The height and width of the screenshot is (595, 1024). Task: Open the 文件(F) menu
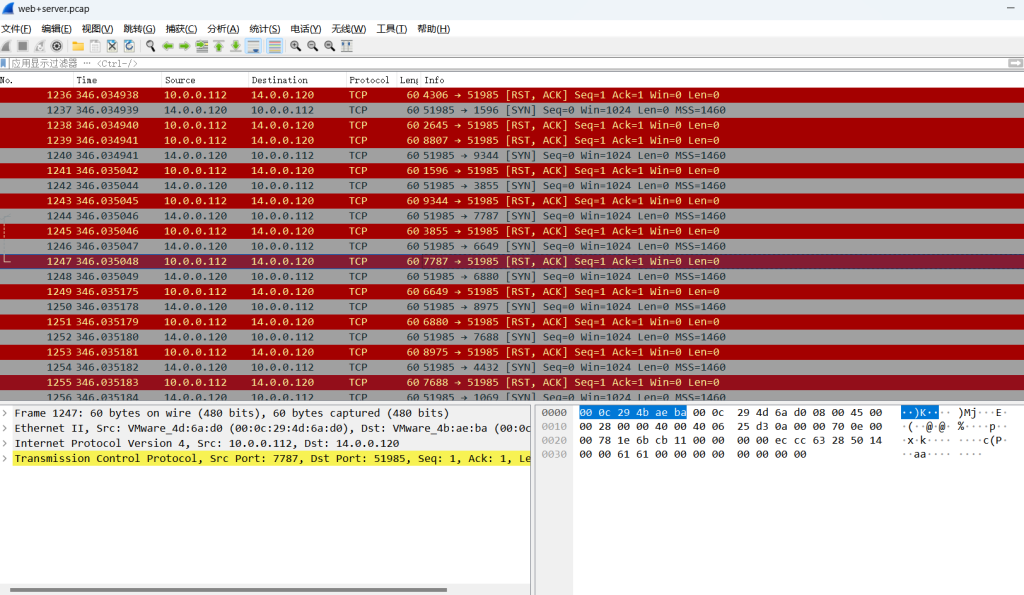pos(16,29)
